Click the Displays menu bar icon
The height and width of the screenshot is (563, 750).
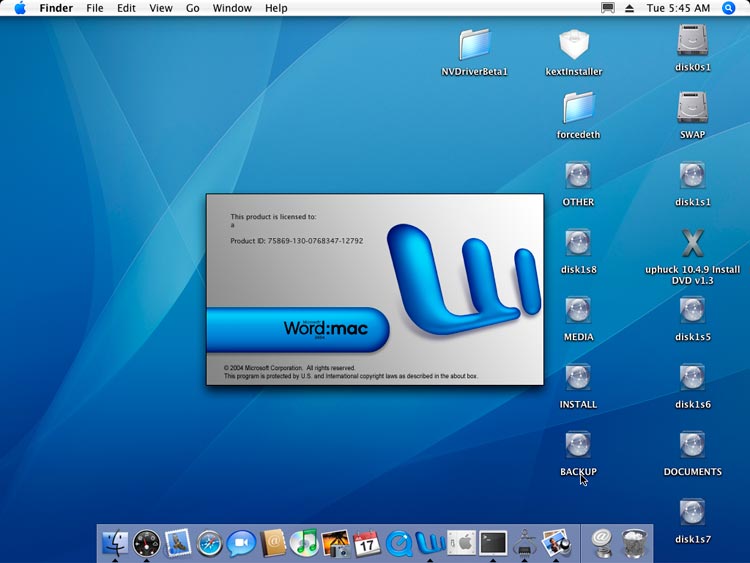tap(607, 8)
